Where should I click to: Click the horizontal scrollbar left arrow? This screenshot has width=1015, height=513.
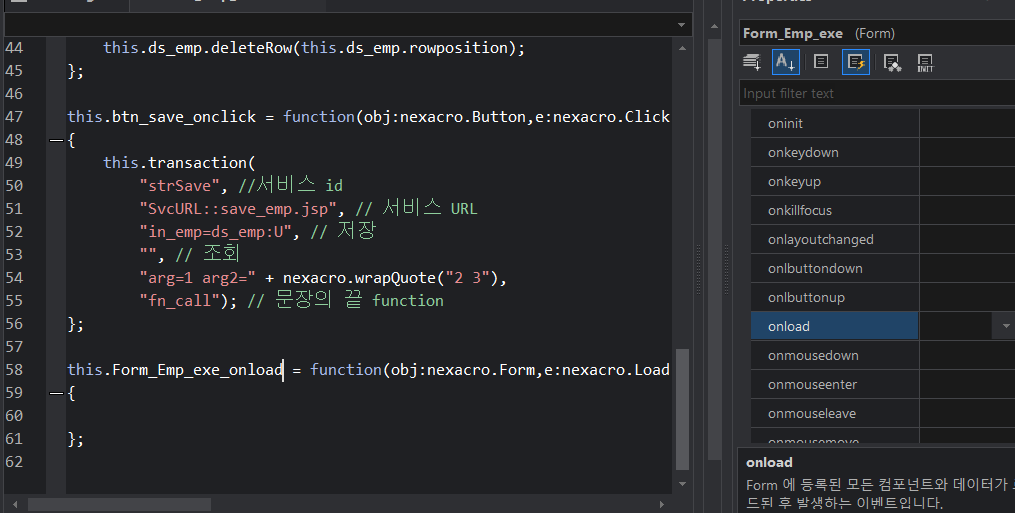pos(15,504)
